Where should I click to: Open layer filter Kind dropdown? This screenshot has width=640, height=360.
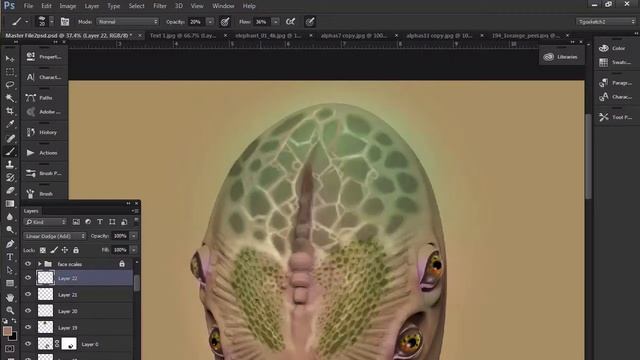click(x=45, y=222)
